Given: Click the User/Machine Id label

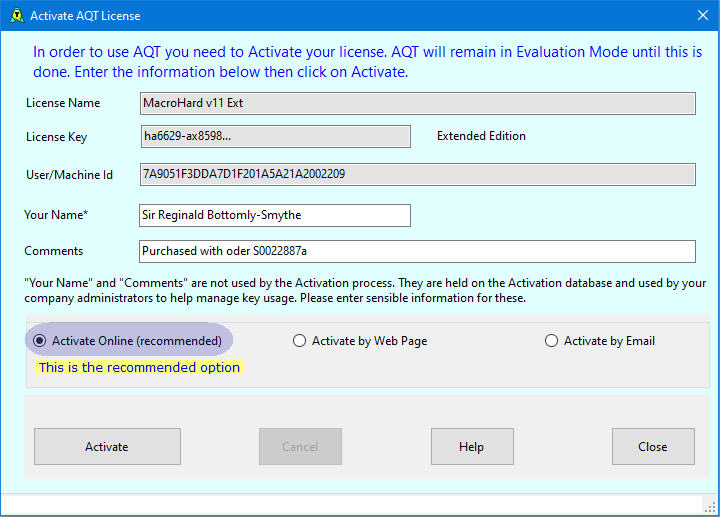Looking at the screenshot, I should click(x=69, y=175).
